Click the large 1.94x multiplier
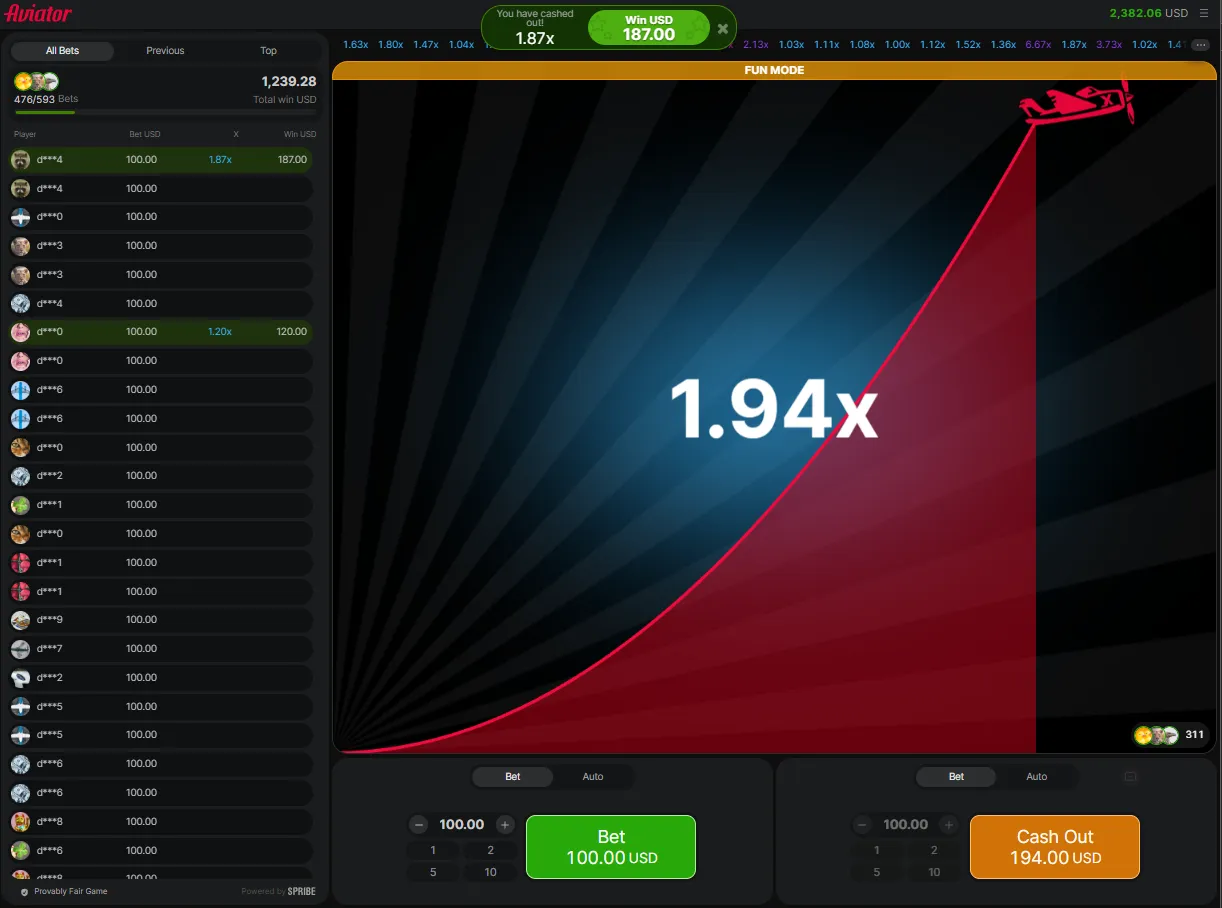This screenshot has height=908, width=1222. (x=773, y=409)
